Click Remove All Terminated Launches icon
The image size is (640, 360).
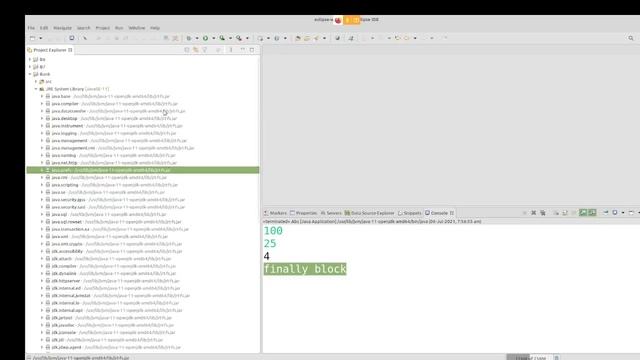coord(542,213)
